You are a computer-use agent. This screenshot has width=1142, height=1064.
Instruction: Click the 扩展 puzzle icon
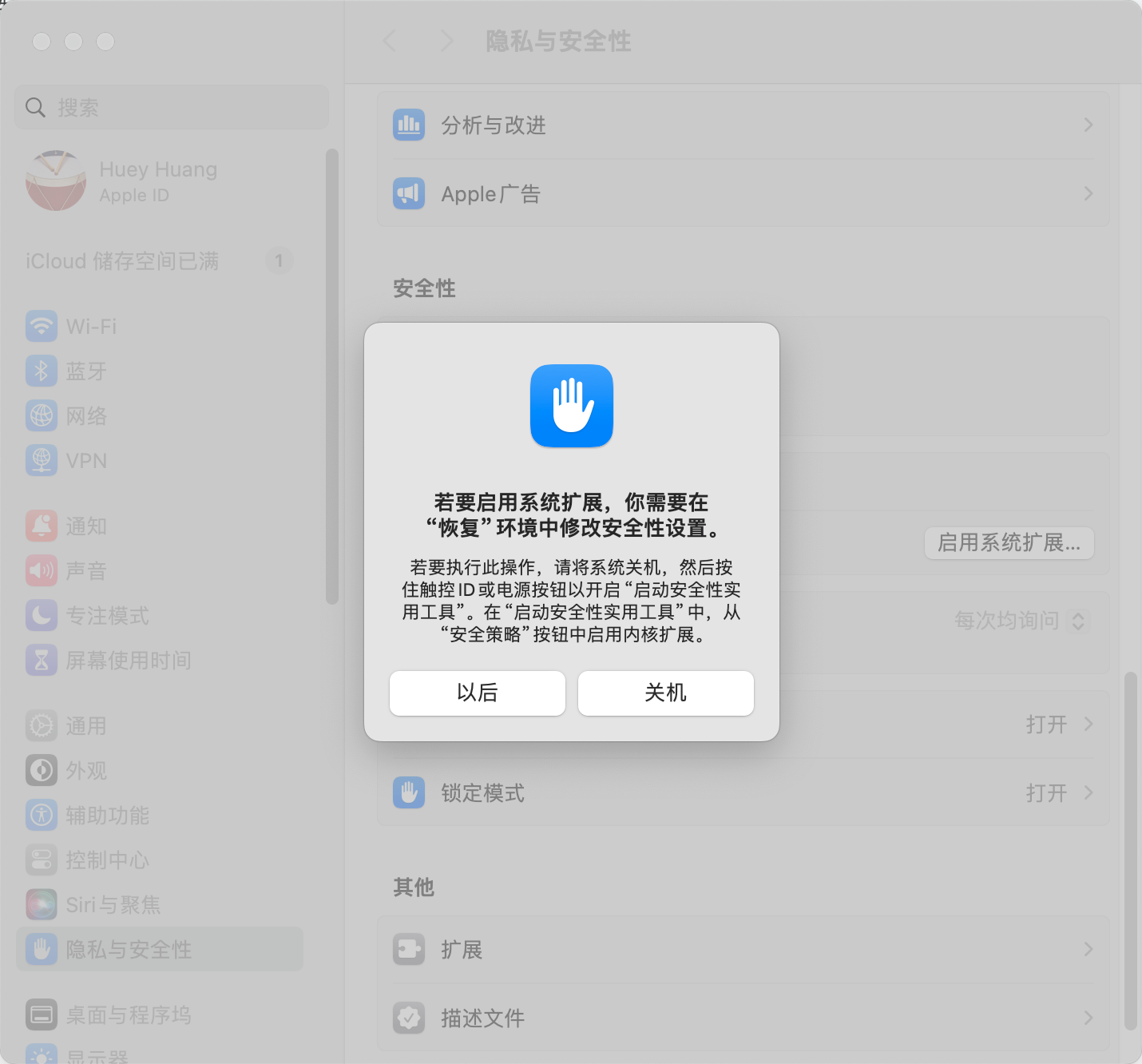[x=409, y=949]
